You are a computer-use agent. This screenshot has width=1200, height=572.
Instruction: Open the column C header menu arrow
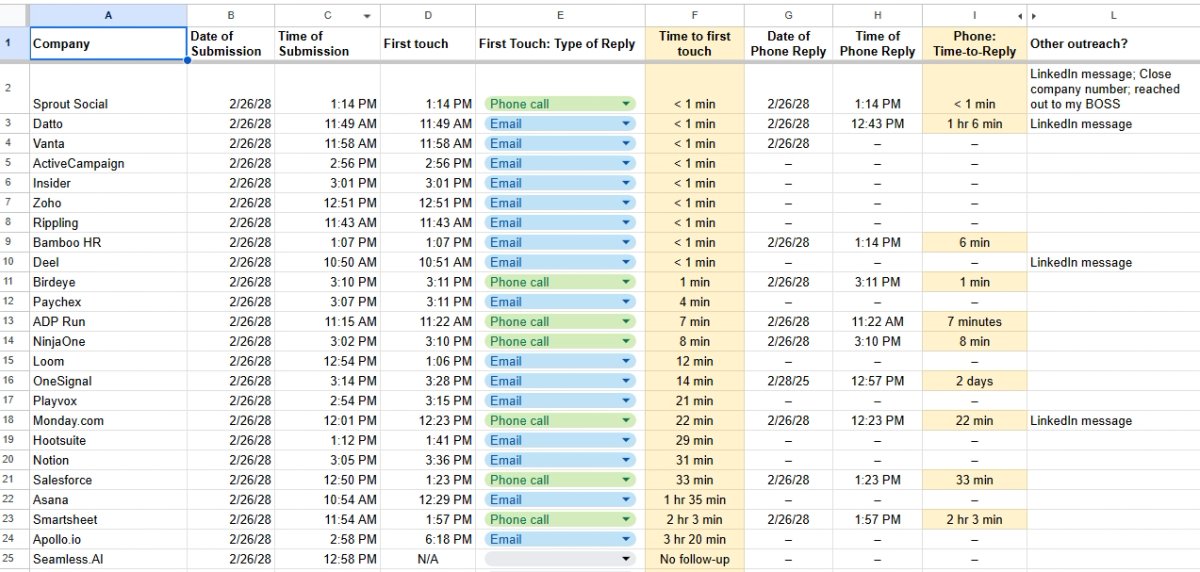pyautogui.click(x=366, y=16)
